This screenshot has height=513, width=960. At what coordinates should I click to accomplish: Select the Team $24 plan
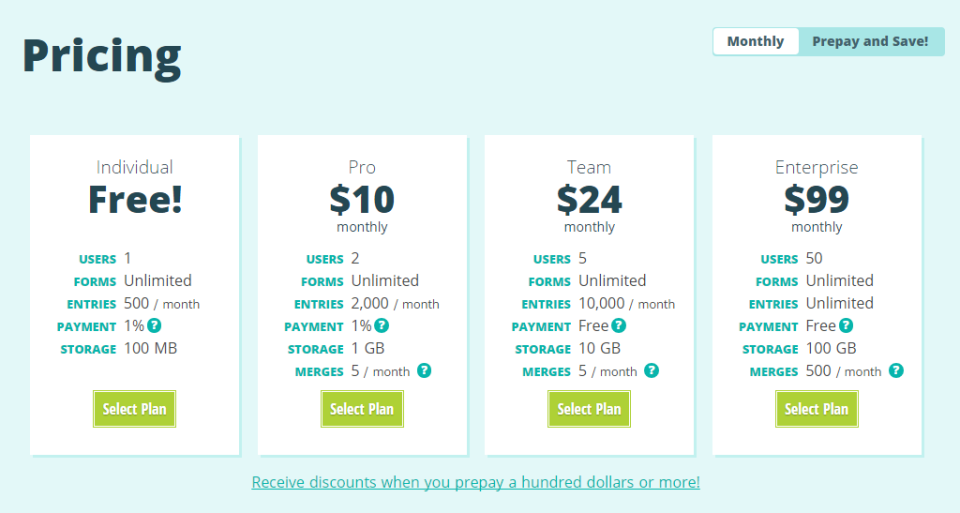(x=589, y=409)
